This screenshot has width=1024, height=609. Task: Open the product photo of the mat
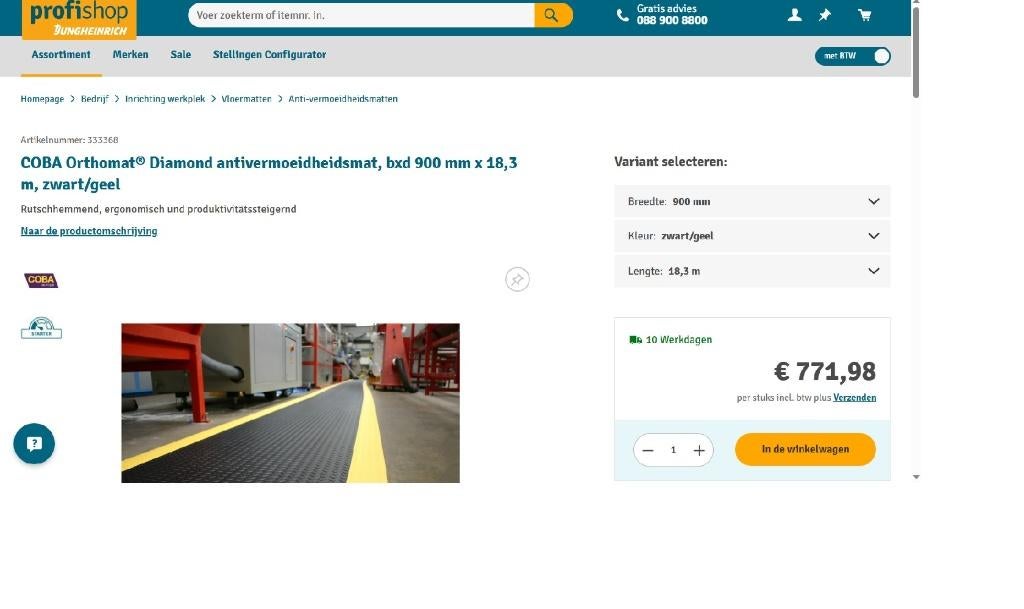291,403
